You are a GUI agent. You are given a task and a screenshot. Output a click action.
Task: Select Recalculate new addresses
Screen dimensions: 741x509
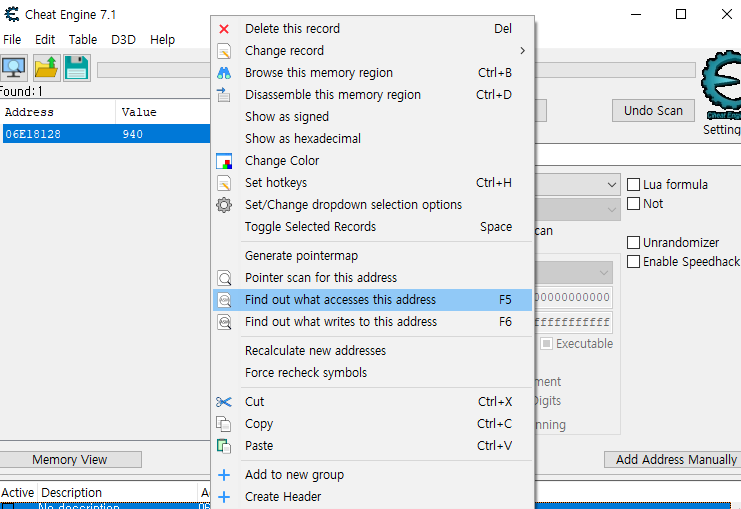point(372,351)
